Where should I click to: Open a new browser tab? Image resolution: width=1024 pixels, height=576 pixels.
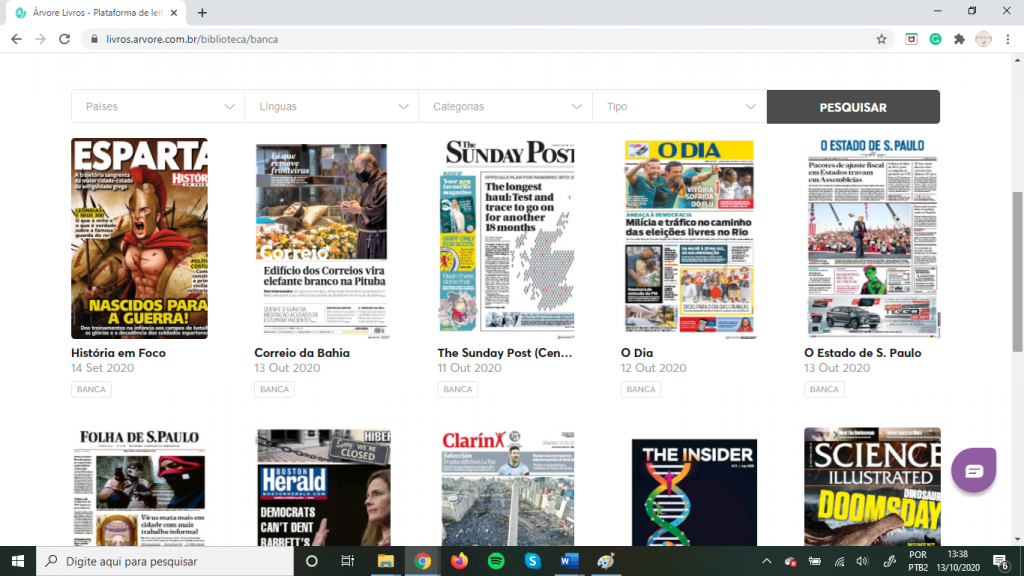pyautogui.click(x=202, y=13)
